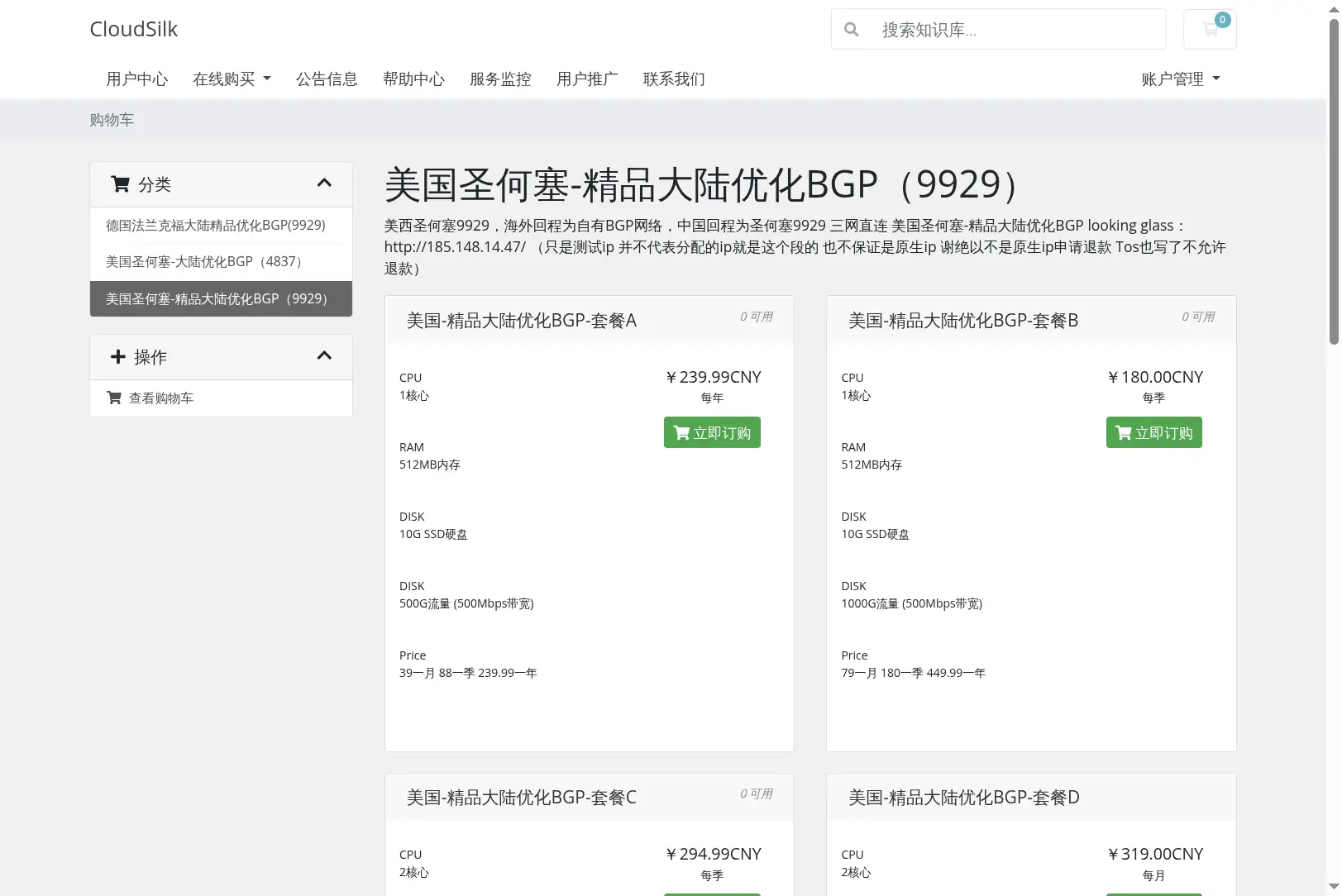Go to 用户中心 menu item
Screen dimensions: 1342x896
(x=137, y=79)
